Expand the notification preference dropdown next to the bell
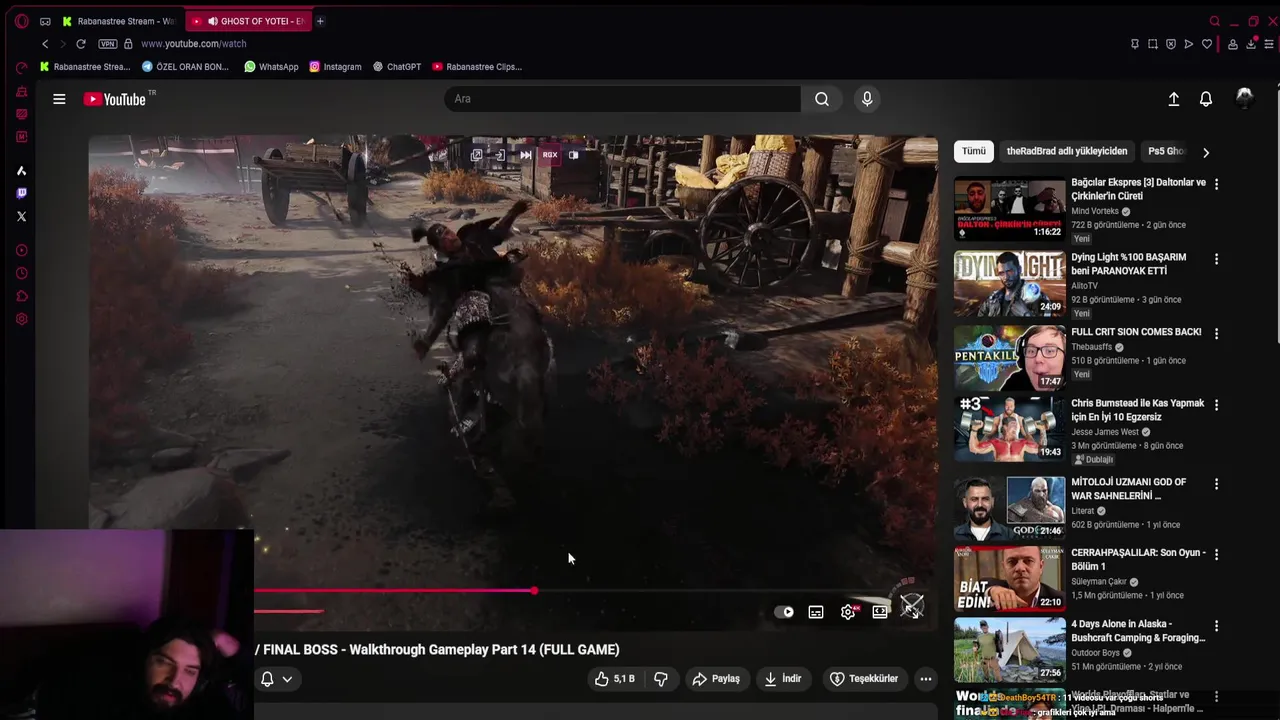The image size is (1280, 720). pos(287,679)
